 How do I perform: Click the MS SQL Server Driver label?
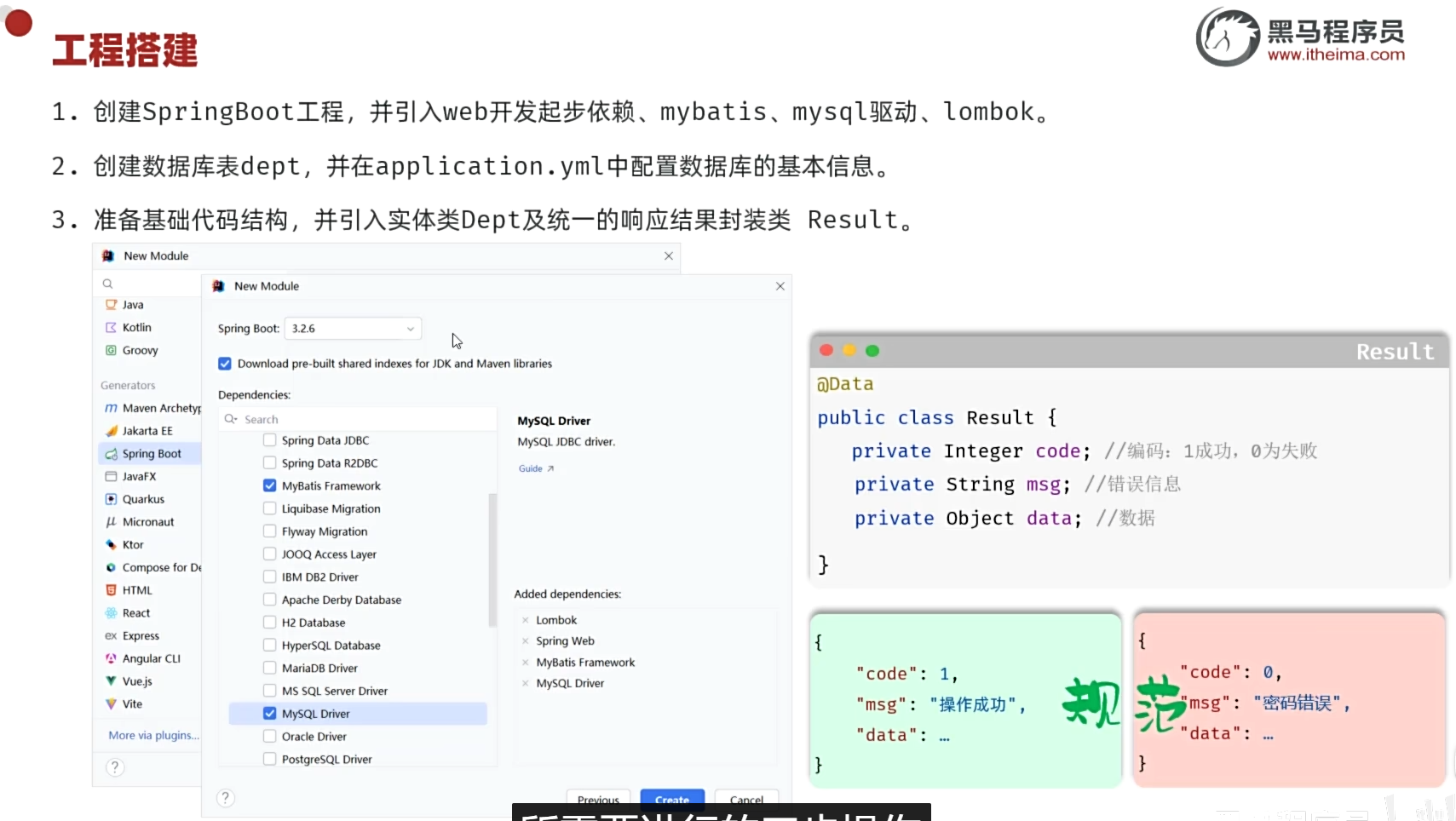(x=335, y=692)
